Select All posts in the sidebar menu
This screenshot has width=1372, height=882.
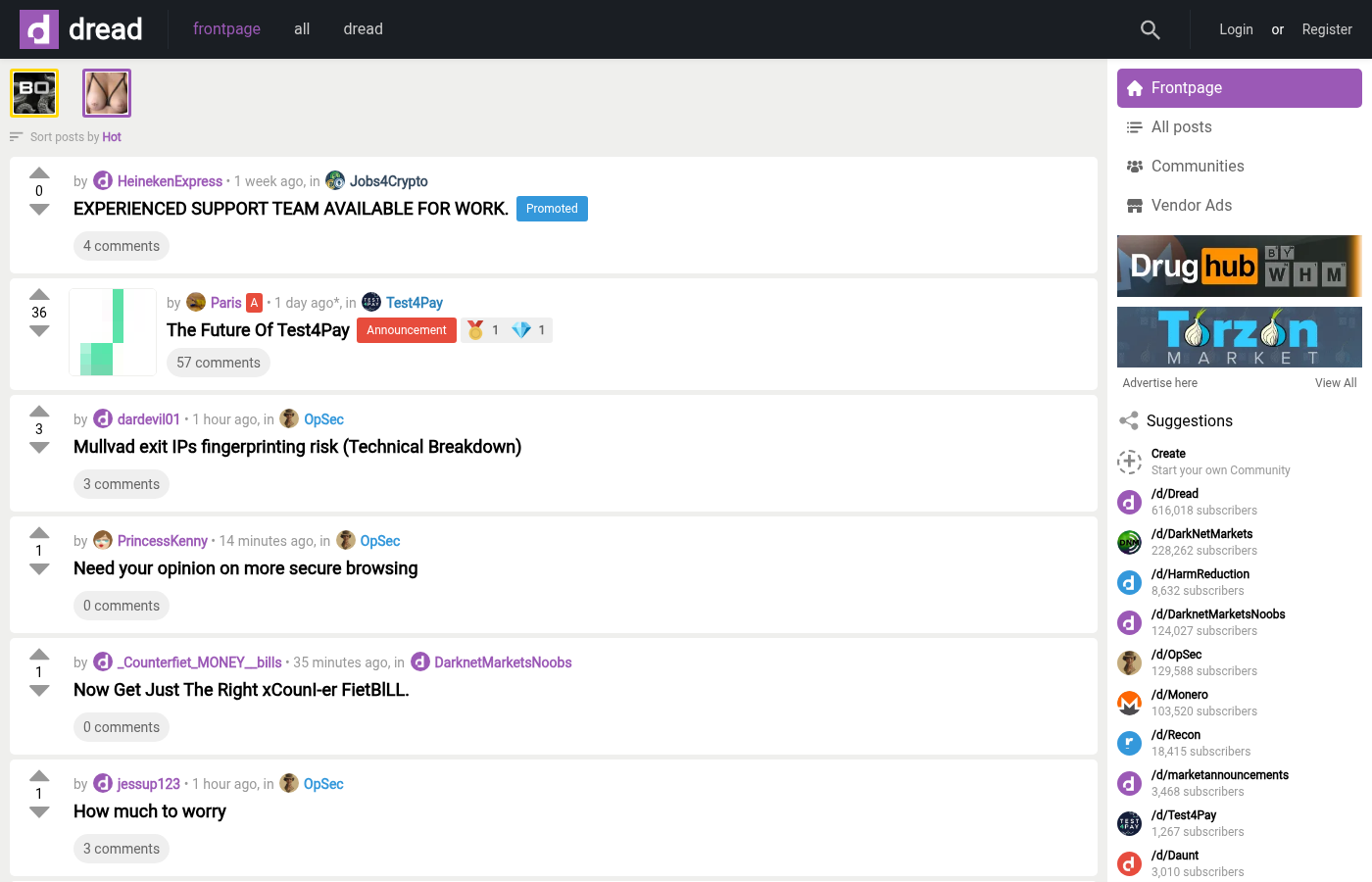coord(1240,127)
